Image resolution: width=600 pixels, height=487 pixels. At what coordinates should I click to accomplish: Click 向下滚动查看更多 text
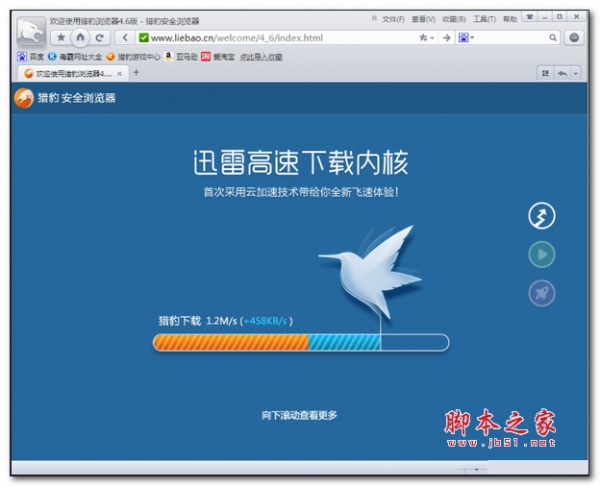click(299, 415)
